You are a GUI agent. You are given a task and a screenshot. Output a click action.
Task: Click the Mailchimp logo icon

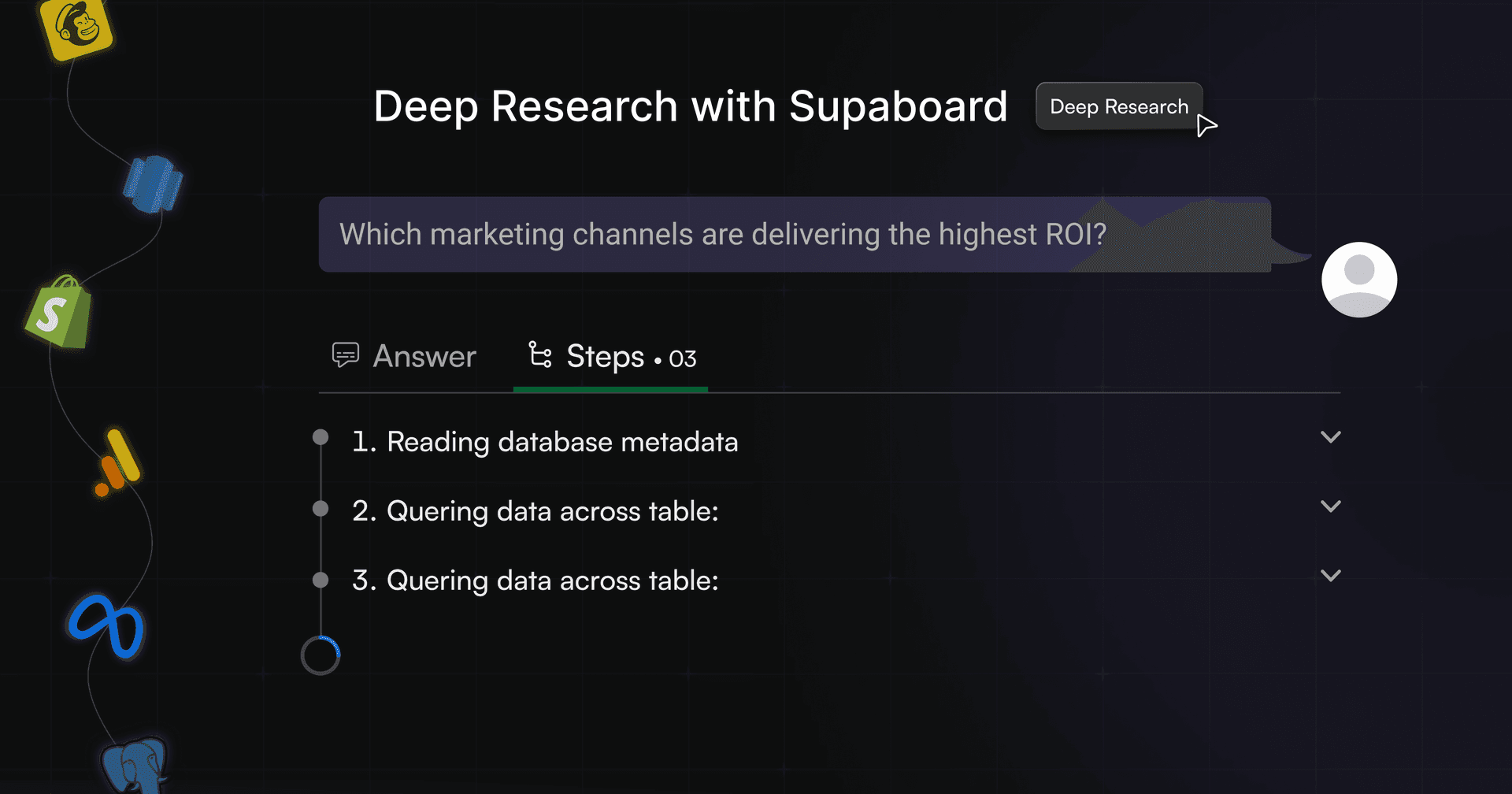76,28
